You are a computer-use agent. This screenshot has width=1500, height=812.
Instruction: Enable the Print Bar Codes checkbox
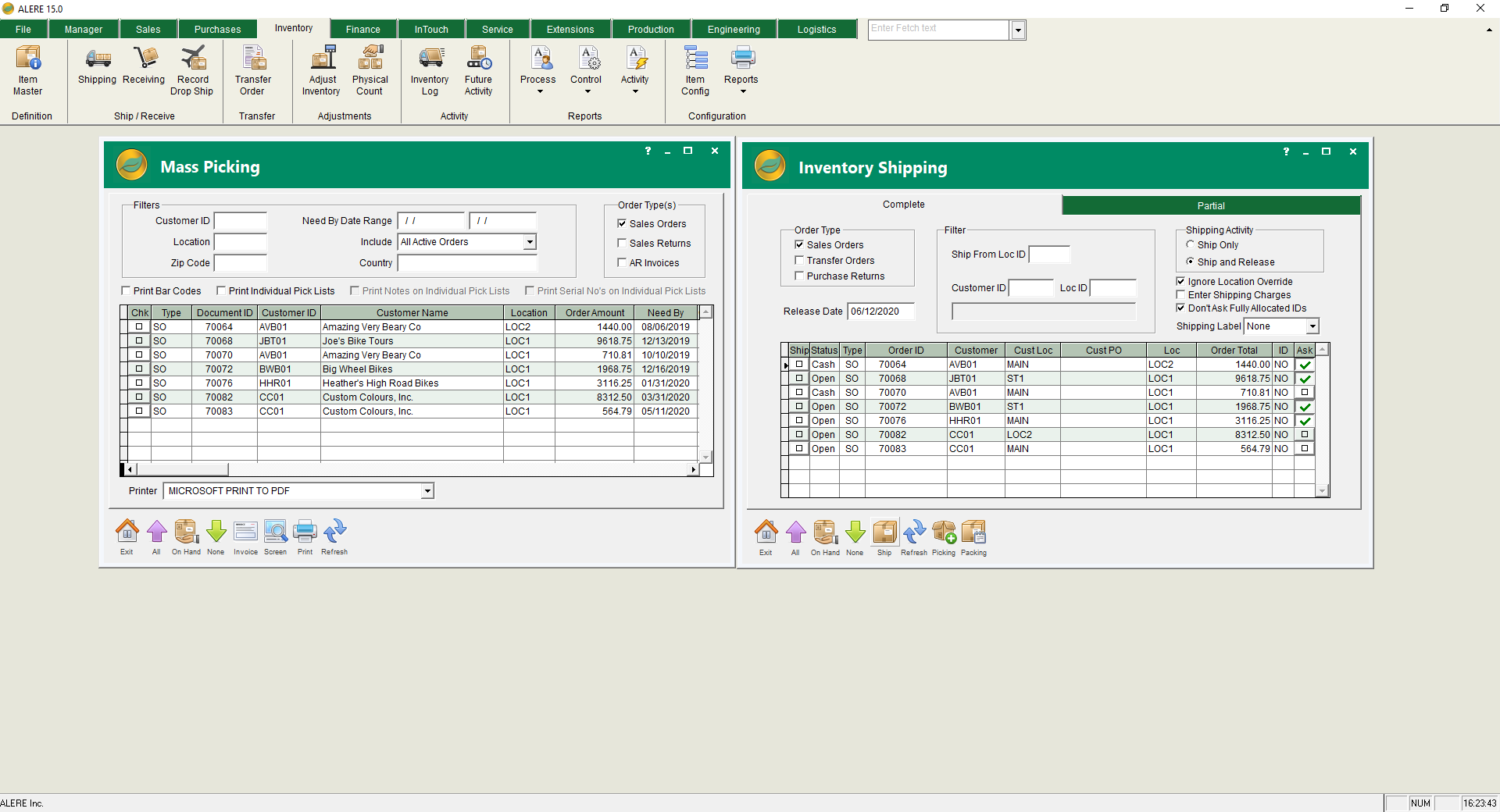point(127,291)
